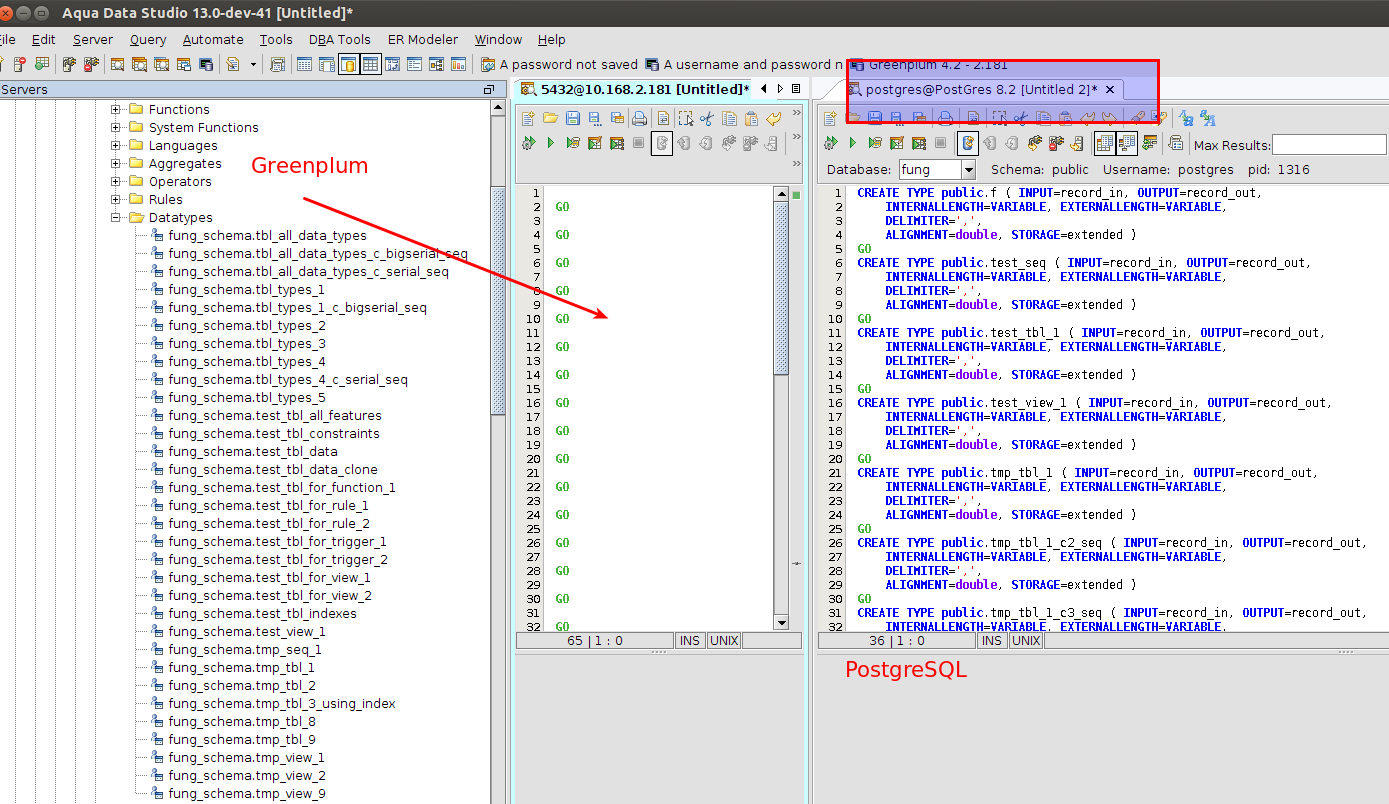Viewport: 1389px width, 804px height.
Task: Click the dark database console icon in main toolbar
Action: click(205, 65)
